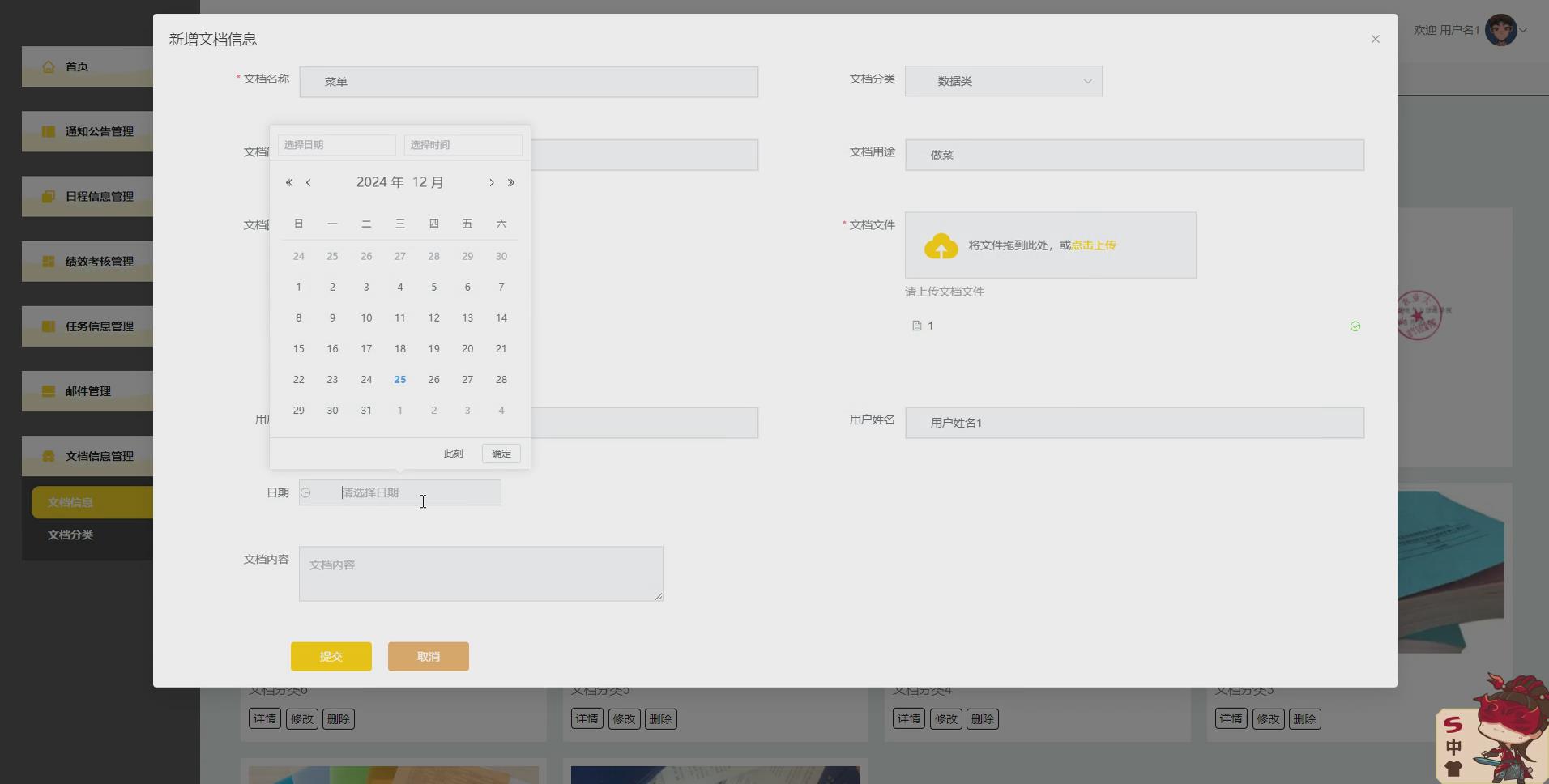1549x784 pixels.
Task: Click the clock icon in 日期 field
Action: click(306, 492)
